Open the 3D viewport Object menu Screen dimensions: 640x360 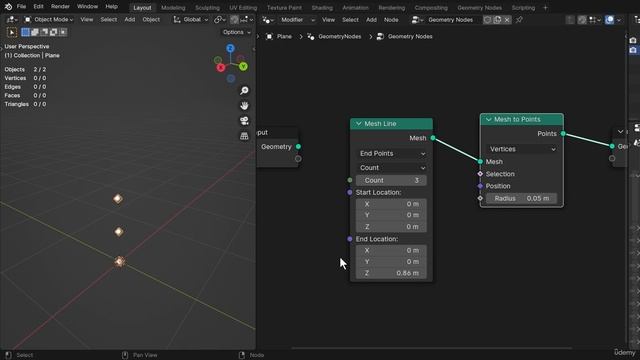pyautogui.click(x=151, y=20)
